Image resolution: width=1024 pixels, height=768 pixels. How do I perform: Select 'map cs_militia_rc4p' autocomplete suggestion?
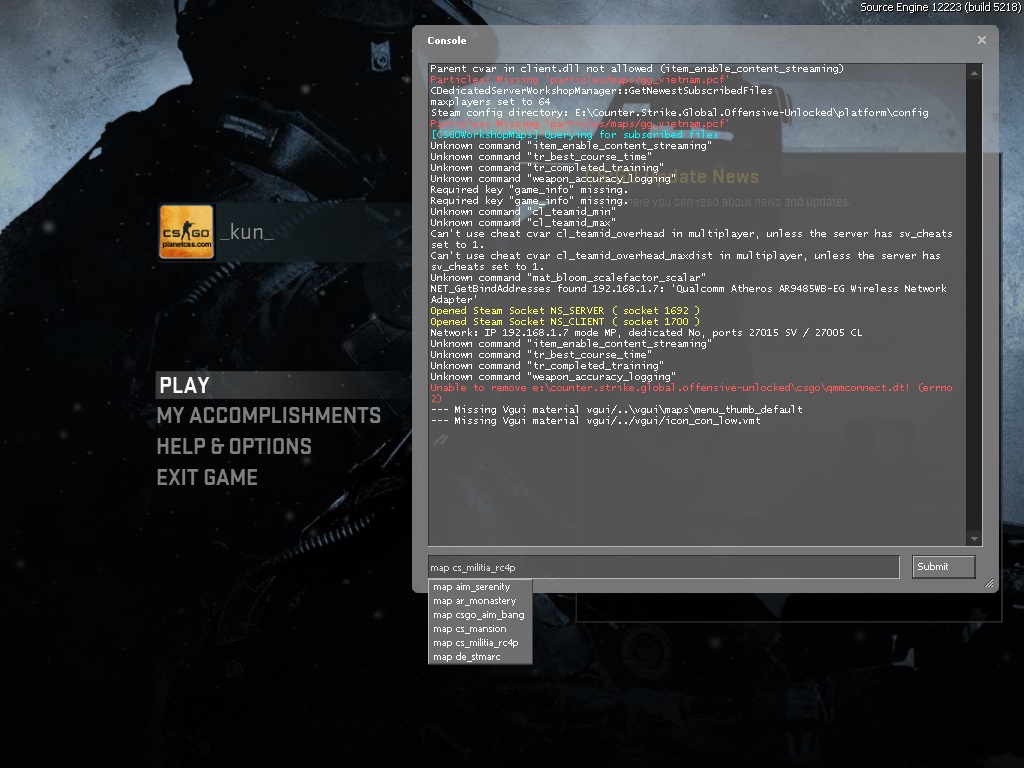[480, 643]
